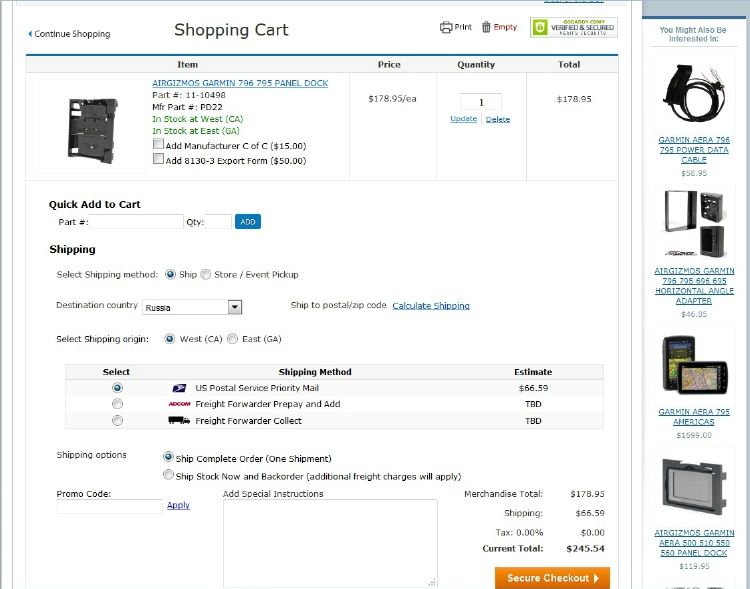Screen dimensions: 750x589
Task: Click Delete item link
Action: (x=498, y=119)
